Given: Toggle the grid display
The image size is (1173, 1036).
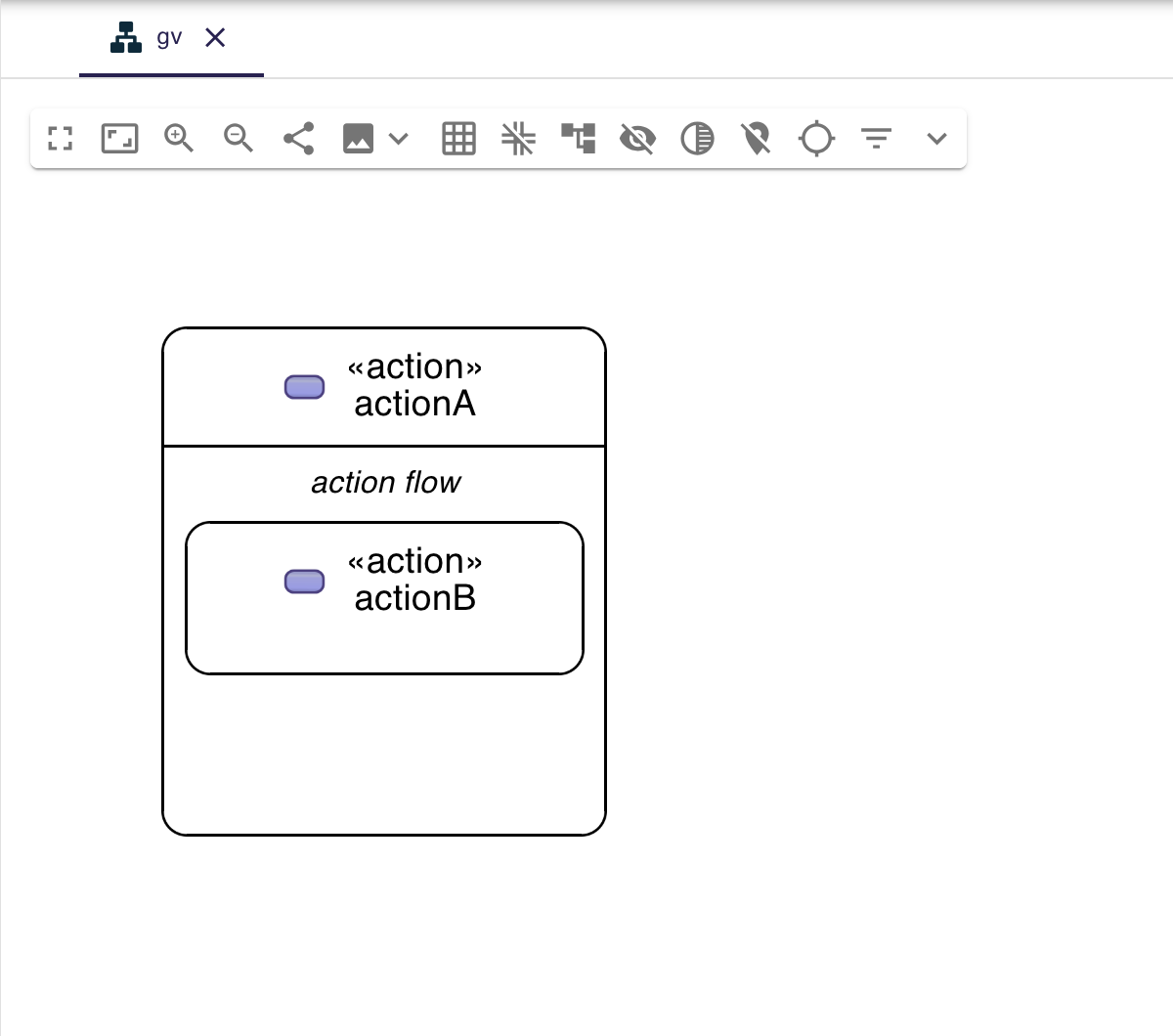Looking at the screenshot, I should [458, 139].
